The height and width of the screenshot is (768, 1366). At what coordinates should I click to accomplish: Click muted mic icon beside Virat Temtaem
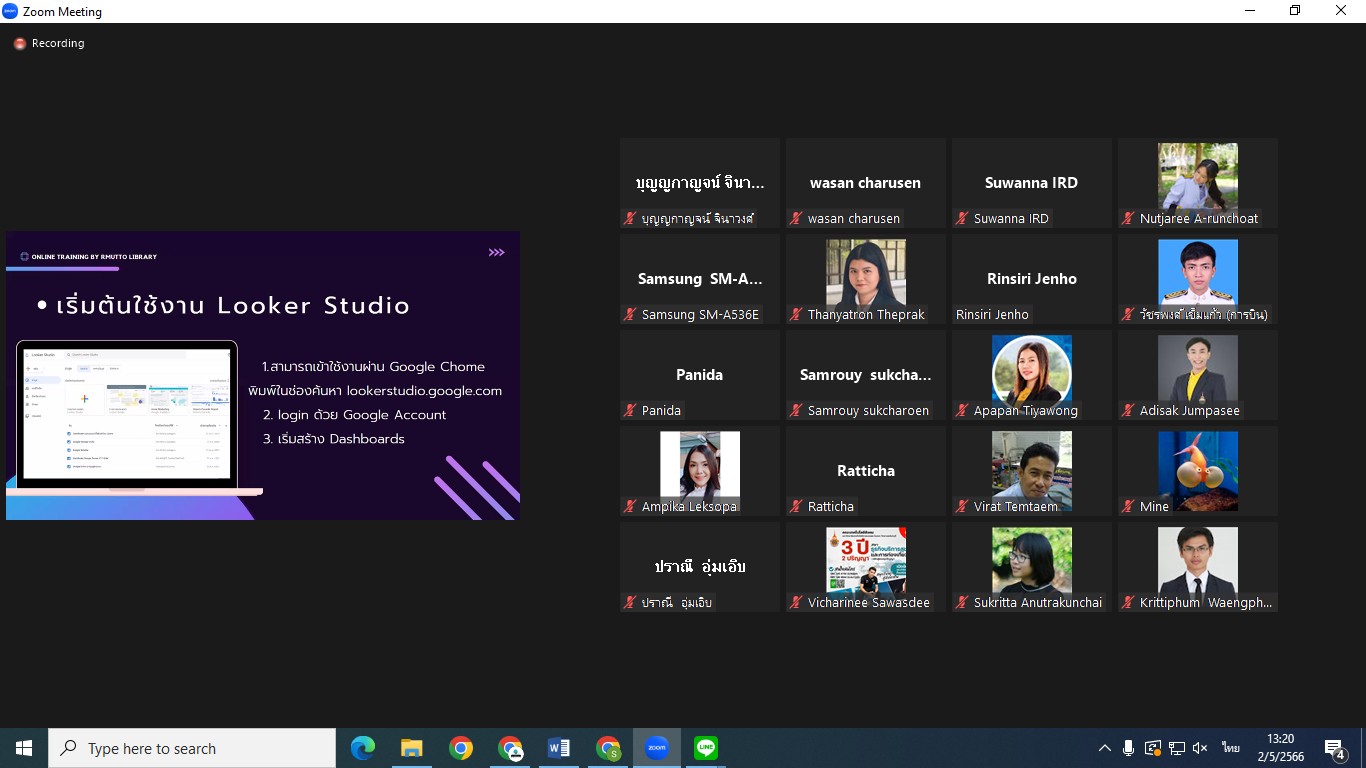coord(962,506)
